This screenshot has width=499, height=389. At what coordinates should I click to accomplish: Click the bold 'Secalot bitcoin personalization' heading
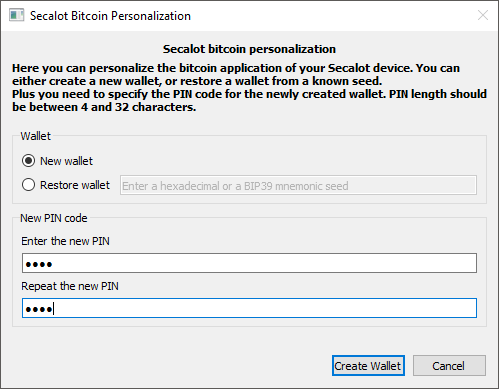point(249,49)
